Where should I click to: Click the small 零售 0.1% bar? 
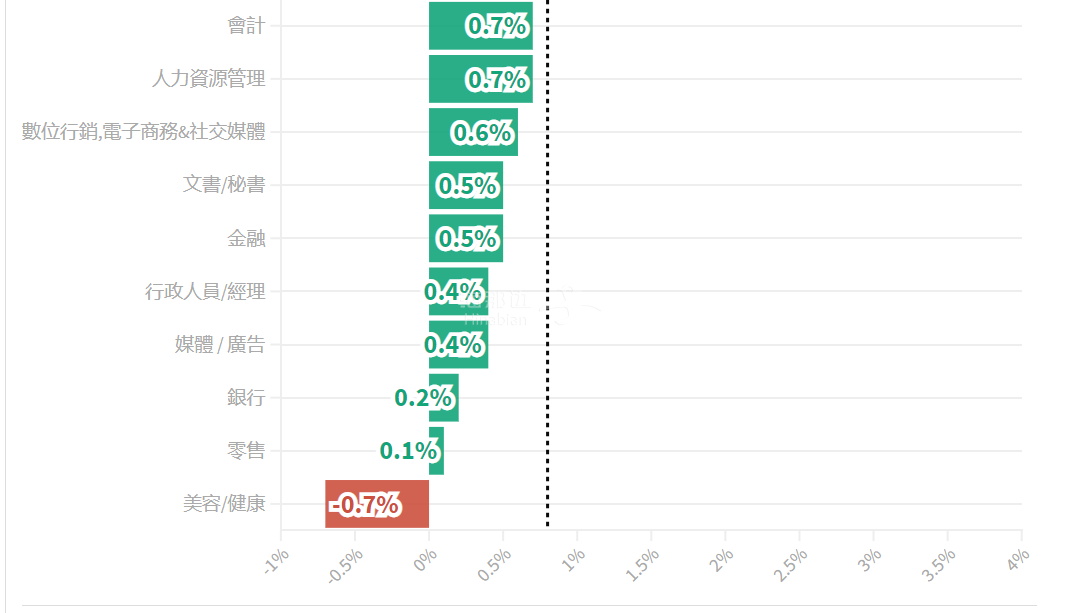pos(436,450)
